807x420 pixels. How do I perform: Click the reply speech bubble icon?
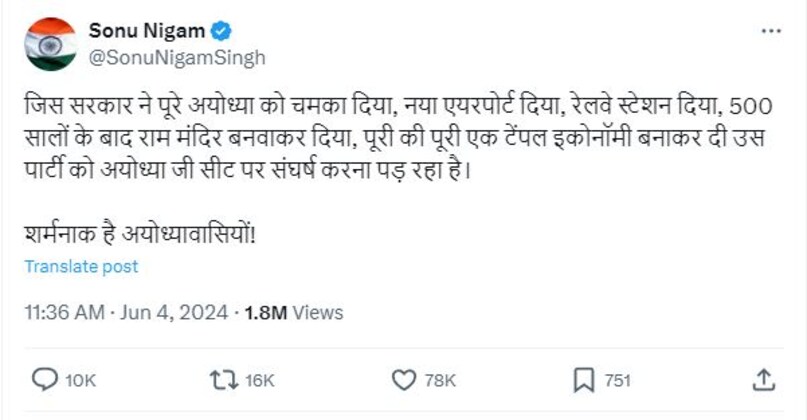[46, 380]
